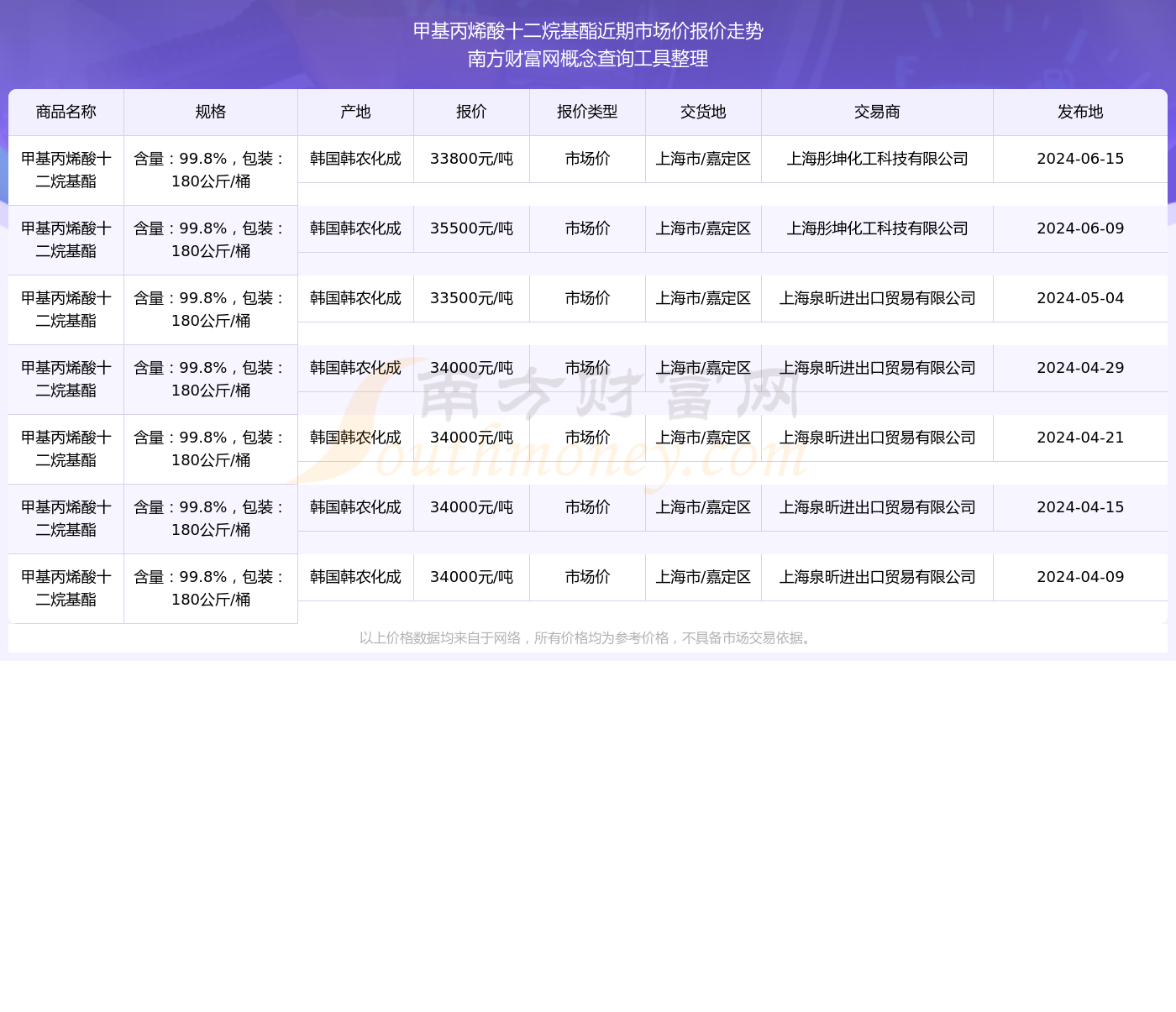The width and height of the screenshot is (1176, 1012).
Task: Click the 34000元/吨 price in the 2024-04-15 row
Action: (471, 507)
